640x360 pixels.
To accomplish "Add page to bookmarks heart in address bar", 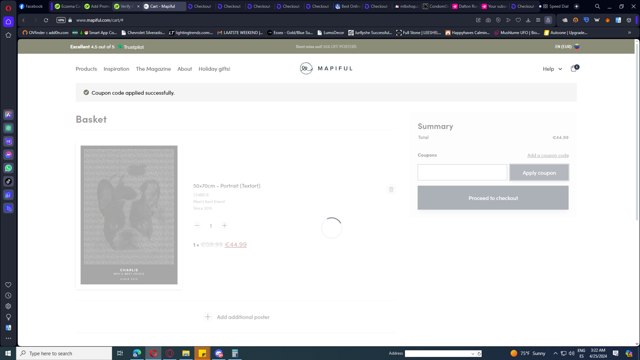I will tap(518, 20).
